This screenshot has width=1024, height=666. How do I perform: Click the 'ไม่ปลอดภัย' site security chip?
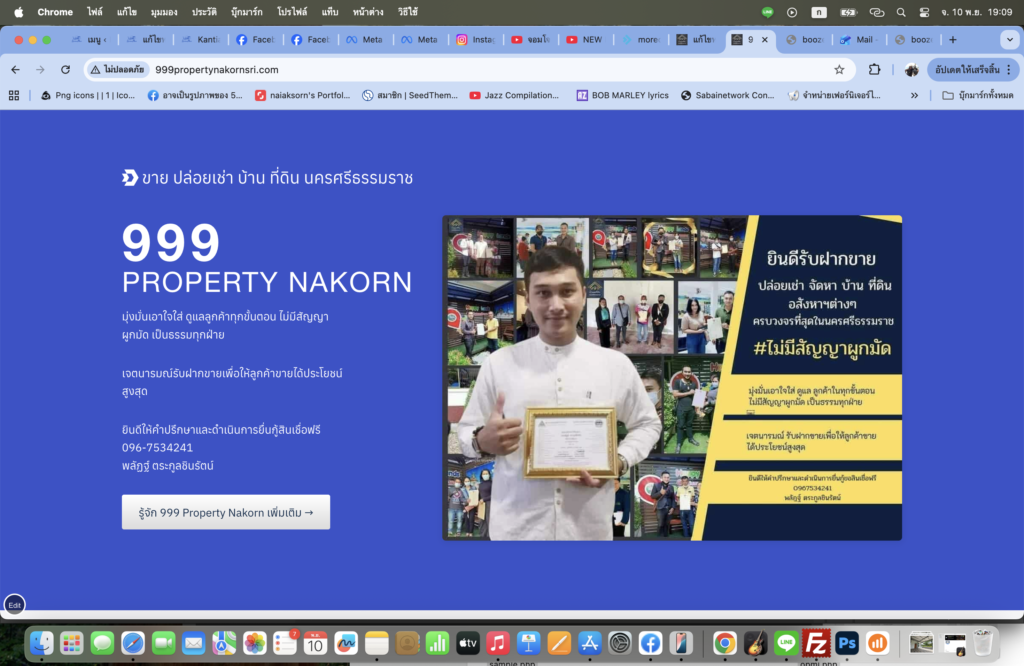click(x=117, y=70)
